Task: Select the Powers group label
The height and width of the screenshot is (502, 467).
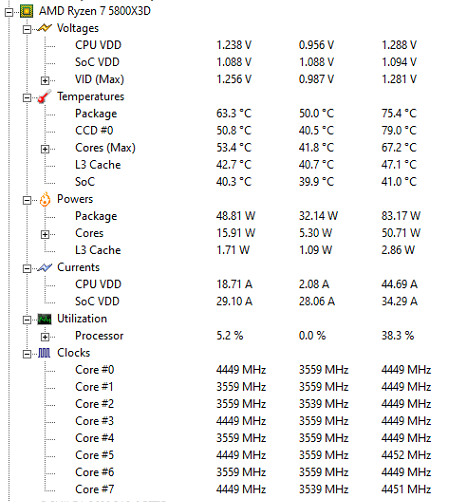Action: point(75,199)
